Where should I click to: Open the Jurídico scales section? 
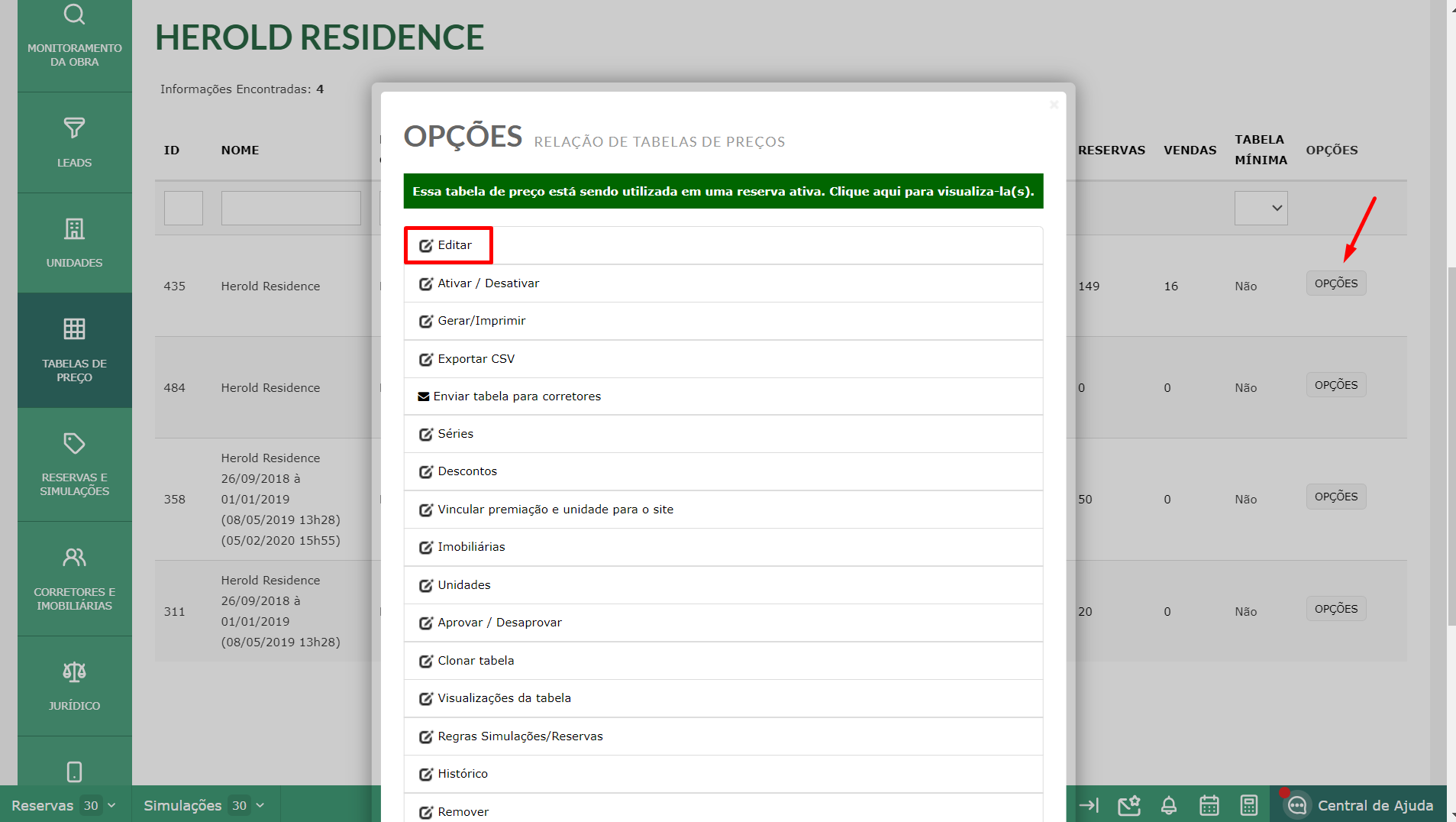click(x=74, y=686)
